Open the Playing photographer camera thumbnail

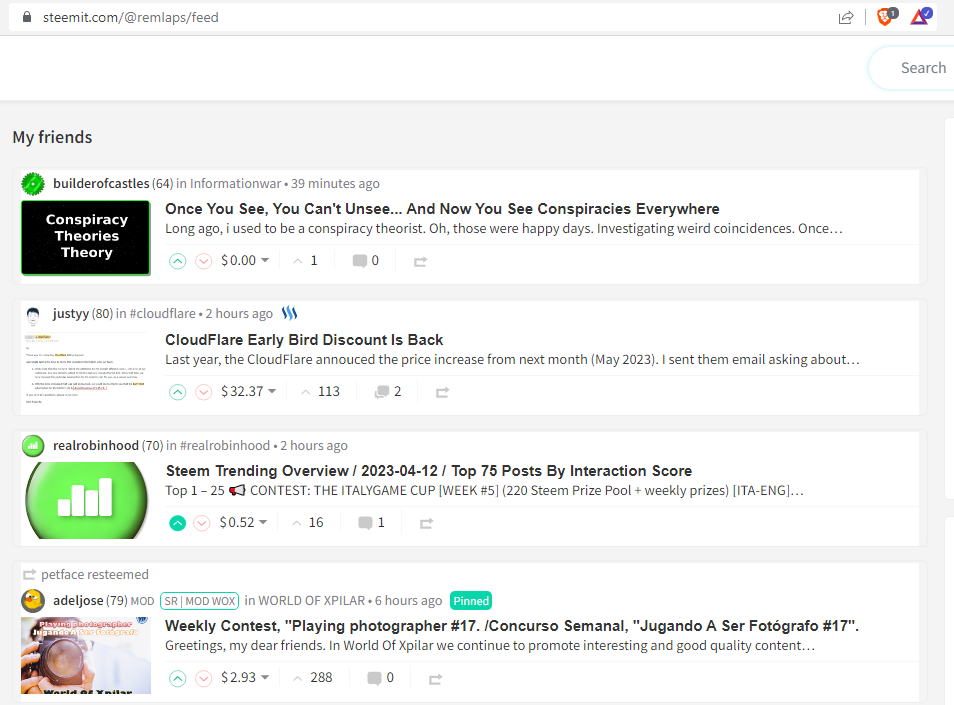click(x=86, y=655)
